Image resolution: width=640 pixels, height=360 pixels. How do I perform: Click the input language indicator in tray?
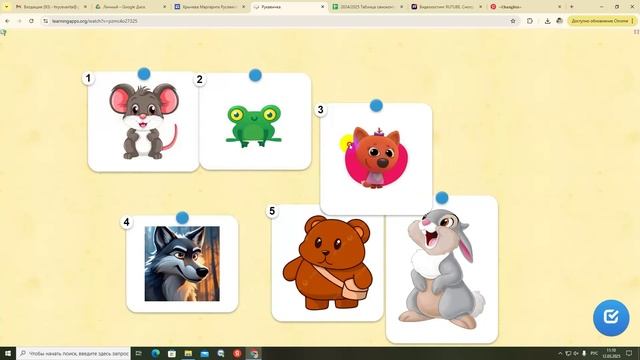(594, 353)
